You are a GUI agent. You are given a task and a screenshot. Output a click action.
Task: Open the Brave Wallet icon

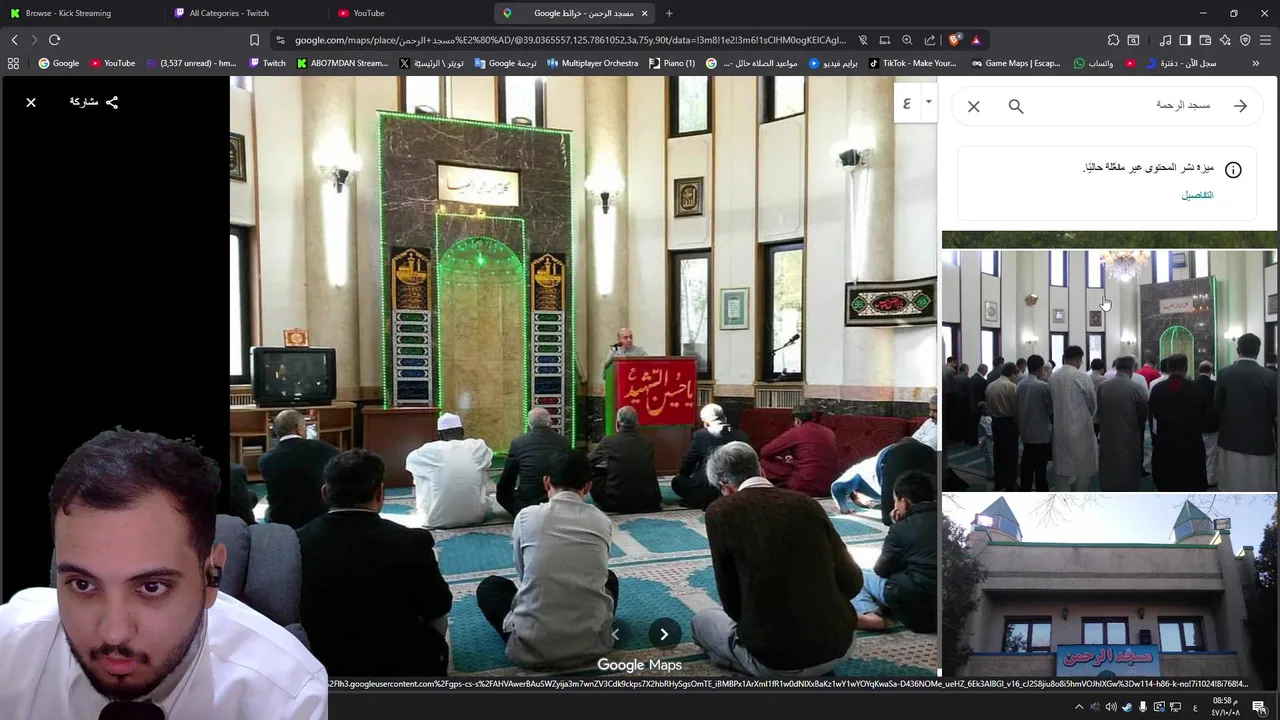[x=1205, y=40]
